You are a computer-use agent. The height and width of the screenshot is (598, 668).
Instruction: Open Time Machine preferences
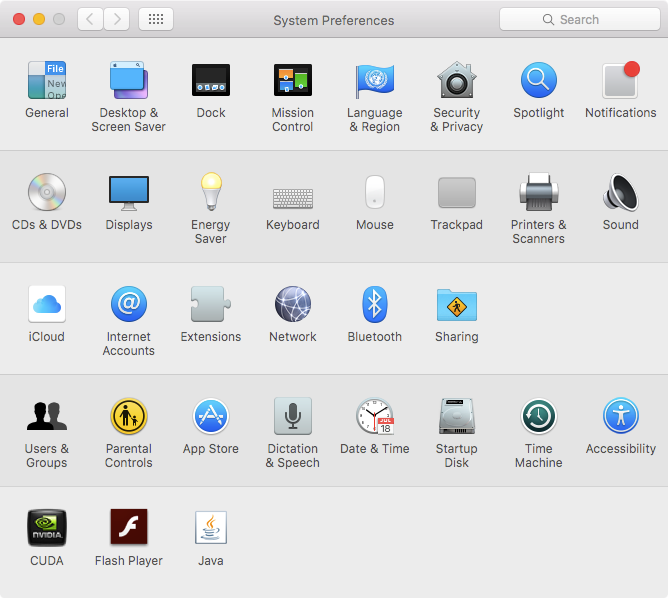539,417
